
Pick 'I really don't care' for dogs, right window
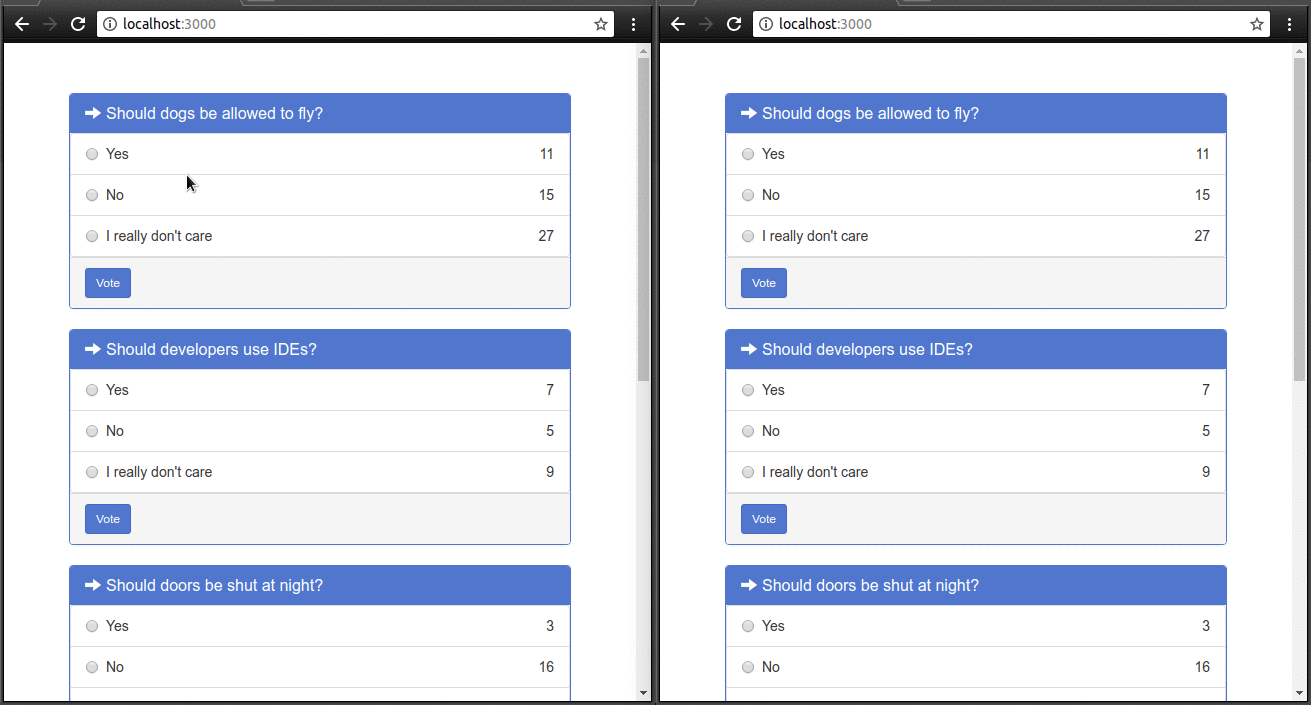748,236
